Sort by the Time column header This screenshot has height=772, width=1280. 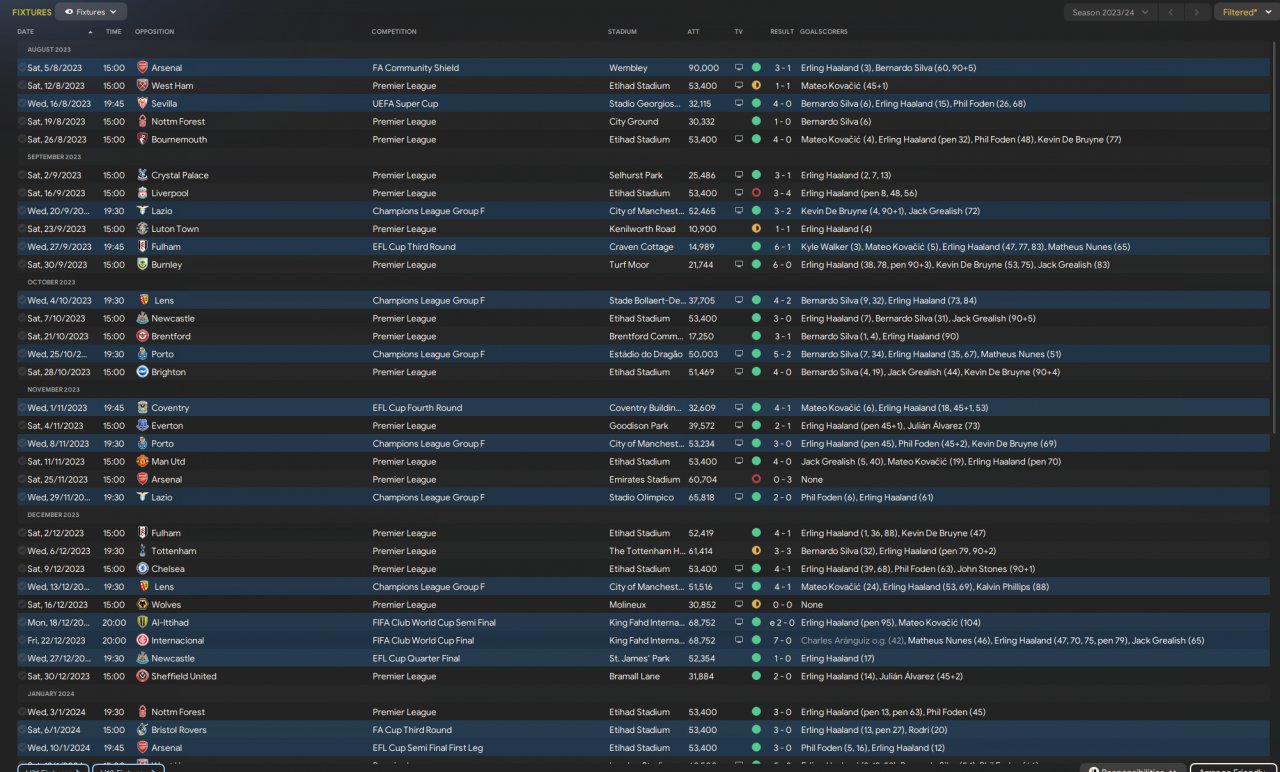coord(114,32)
